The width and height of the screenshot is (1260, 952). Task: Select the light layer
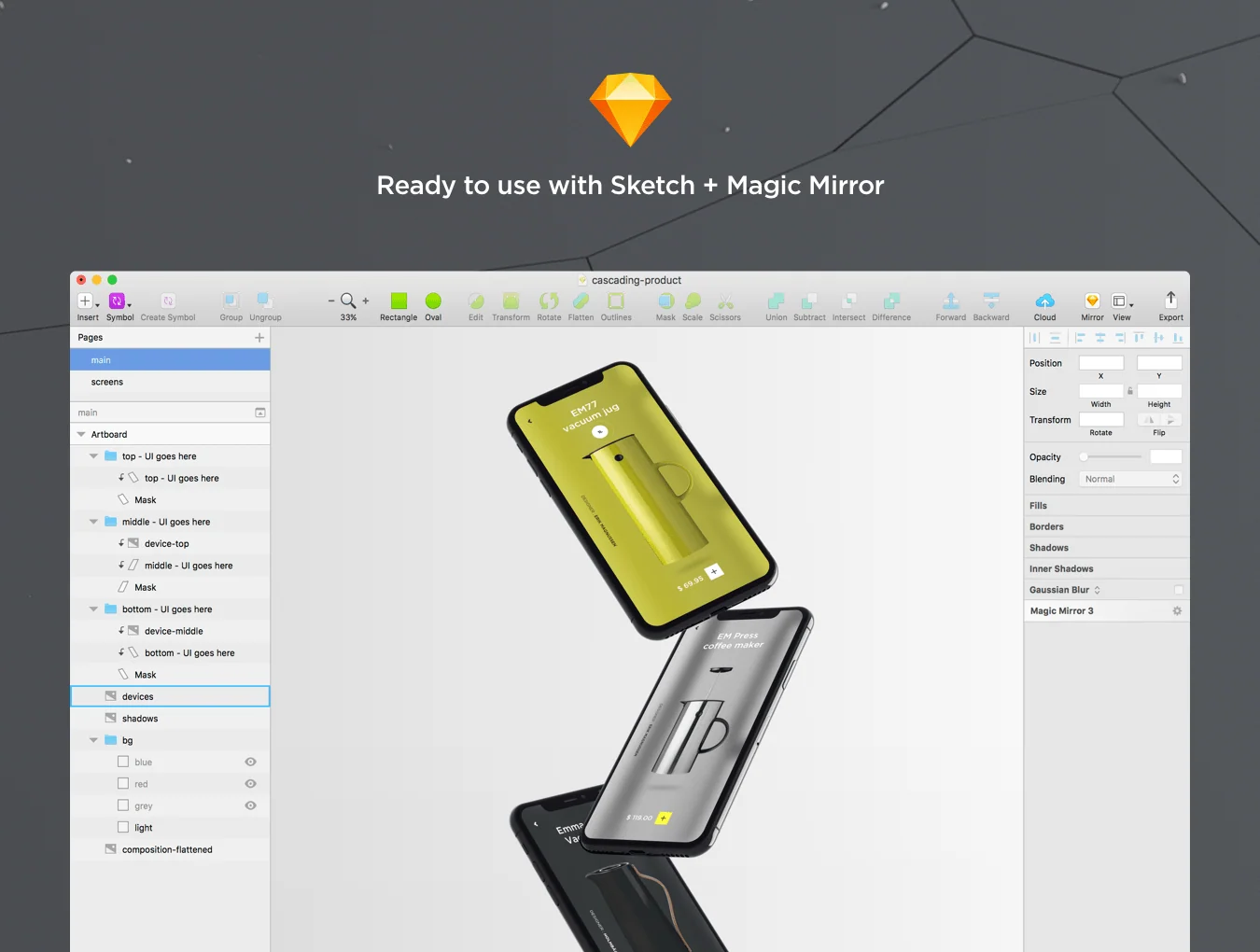(170, 828)
